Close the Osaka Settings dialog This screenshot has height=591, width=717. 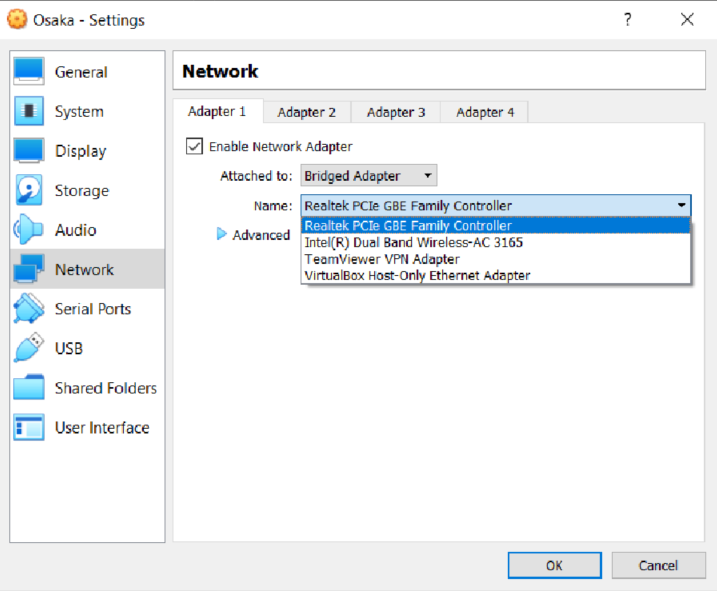tap(687, 20)
